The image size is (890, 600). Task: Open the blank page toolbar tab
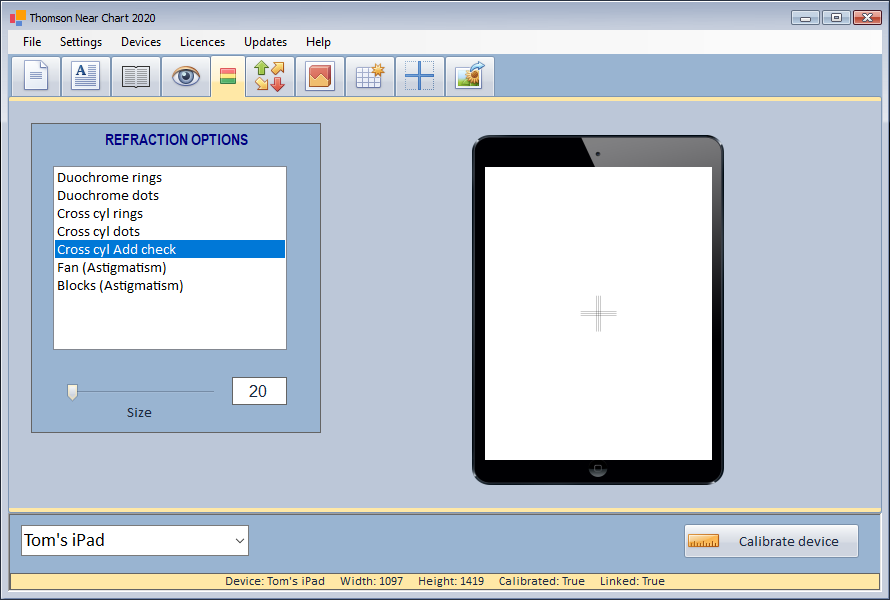click(36, 77)
